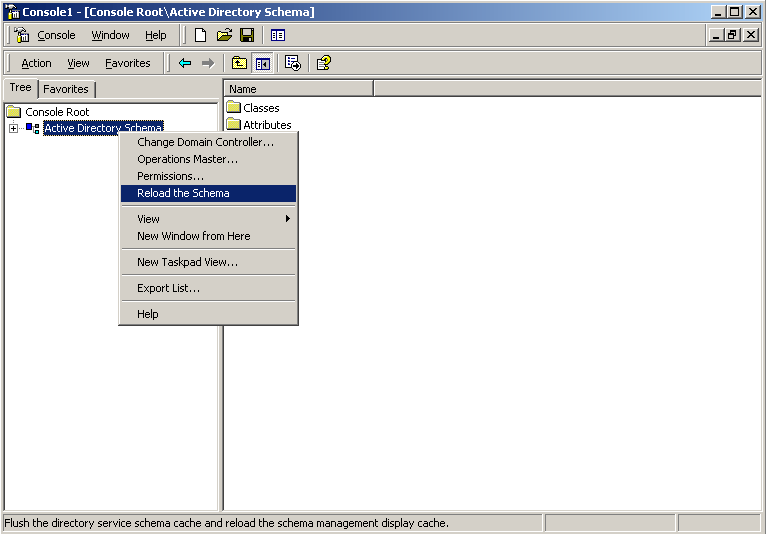Click the Forward arrow icon
The height and width of the screenshot is (534, 766).
208,63
